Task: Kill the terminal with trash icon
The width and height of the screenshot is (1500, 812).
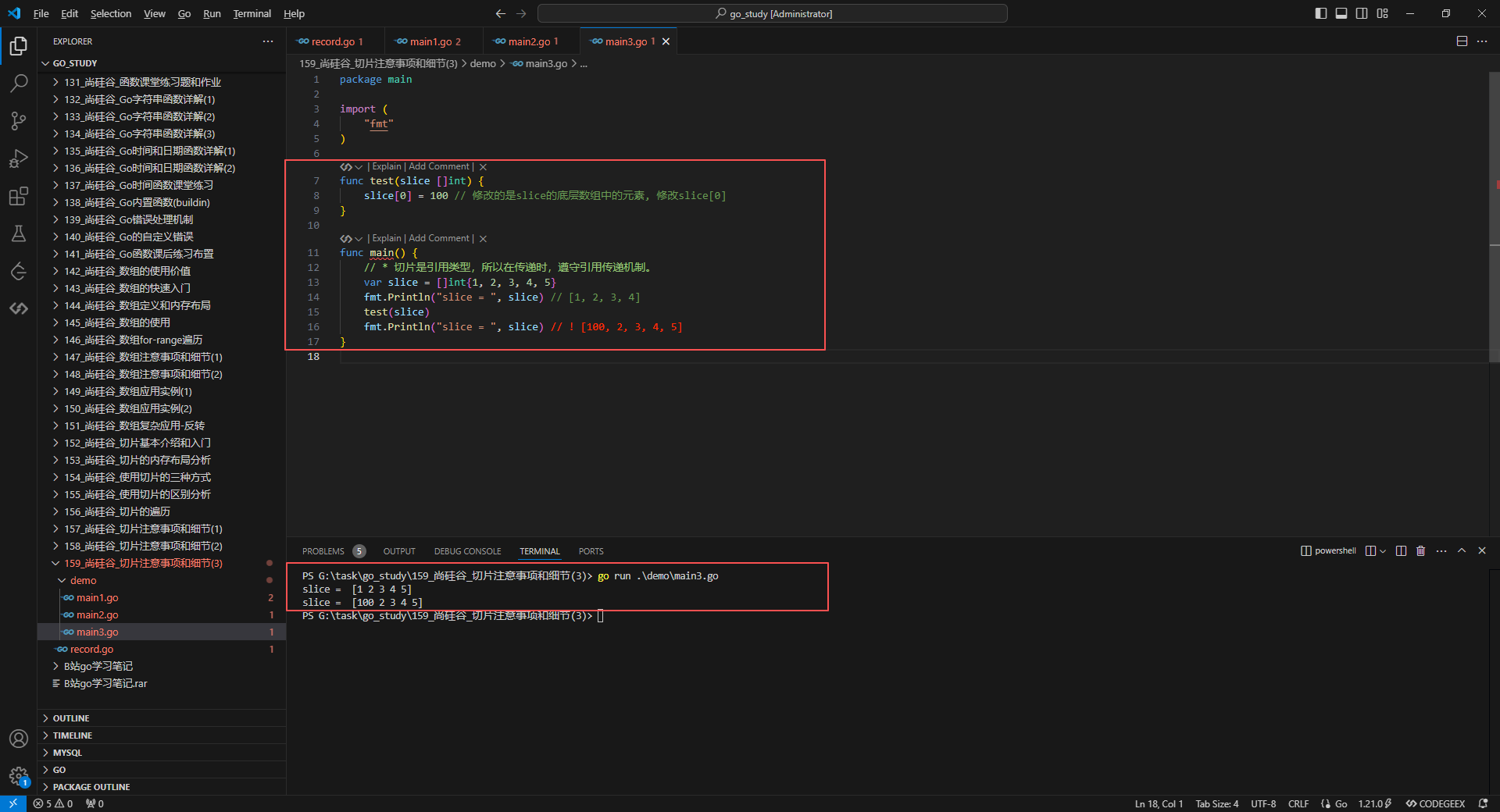Action: (1421, 551)
